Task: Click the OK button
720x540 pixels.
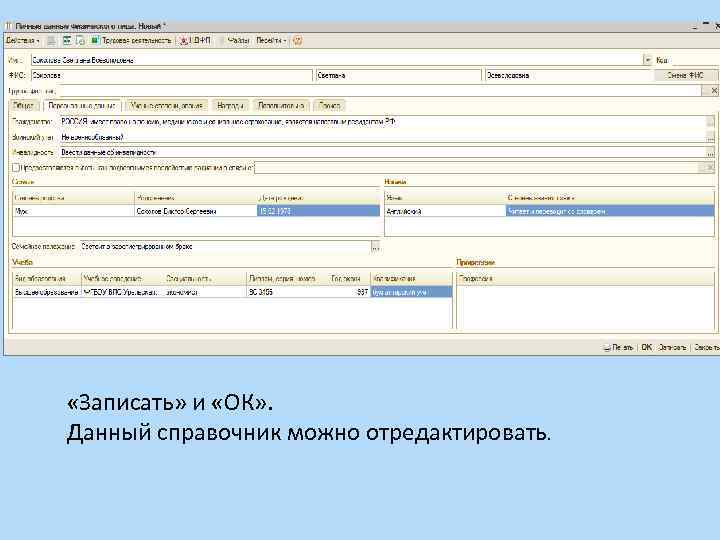Action: coord(647,348)
